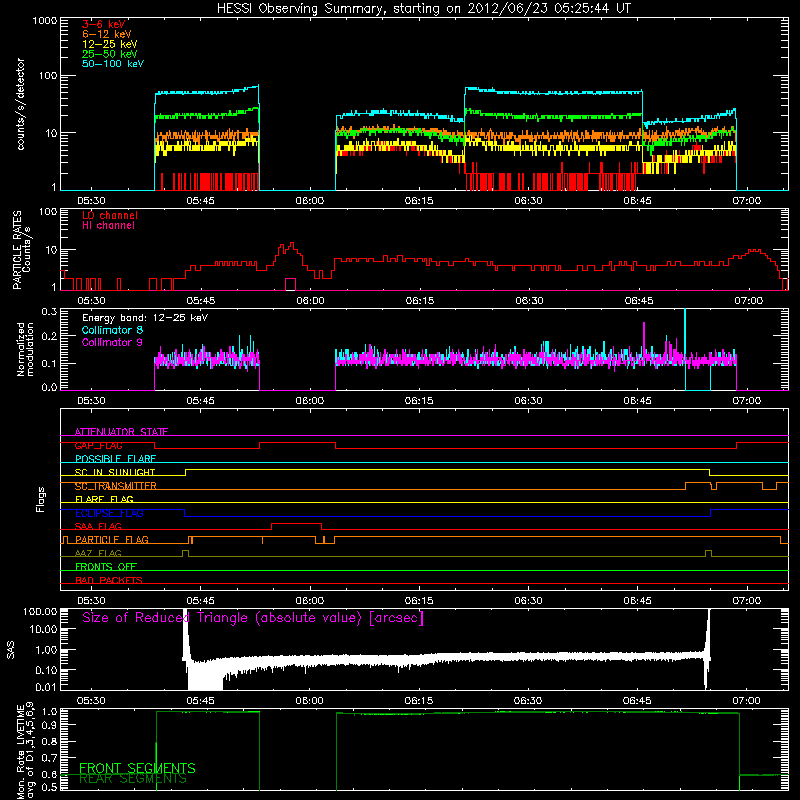Image resolution: width=800 pixels, height=800 pixels.
Task: Click the 0.9 tick on livetime axis
Action: 49,726
